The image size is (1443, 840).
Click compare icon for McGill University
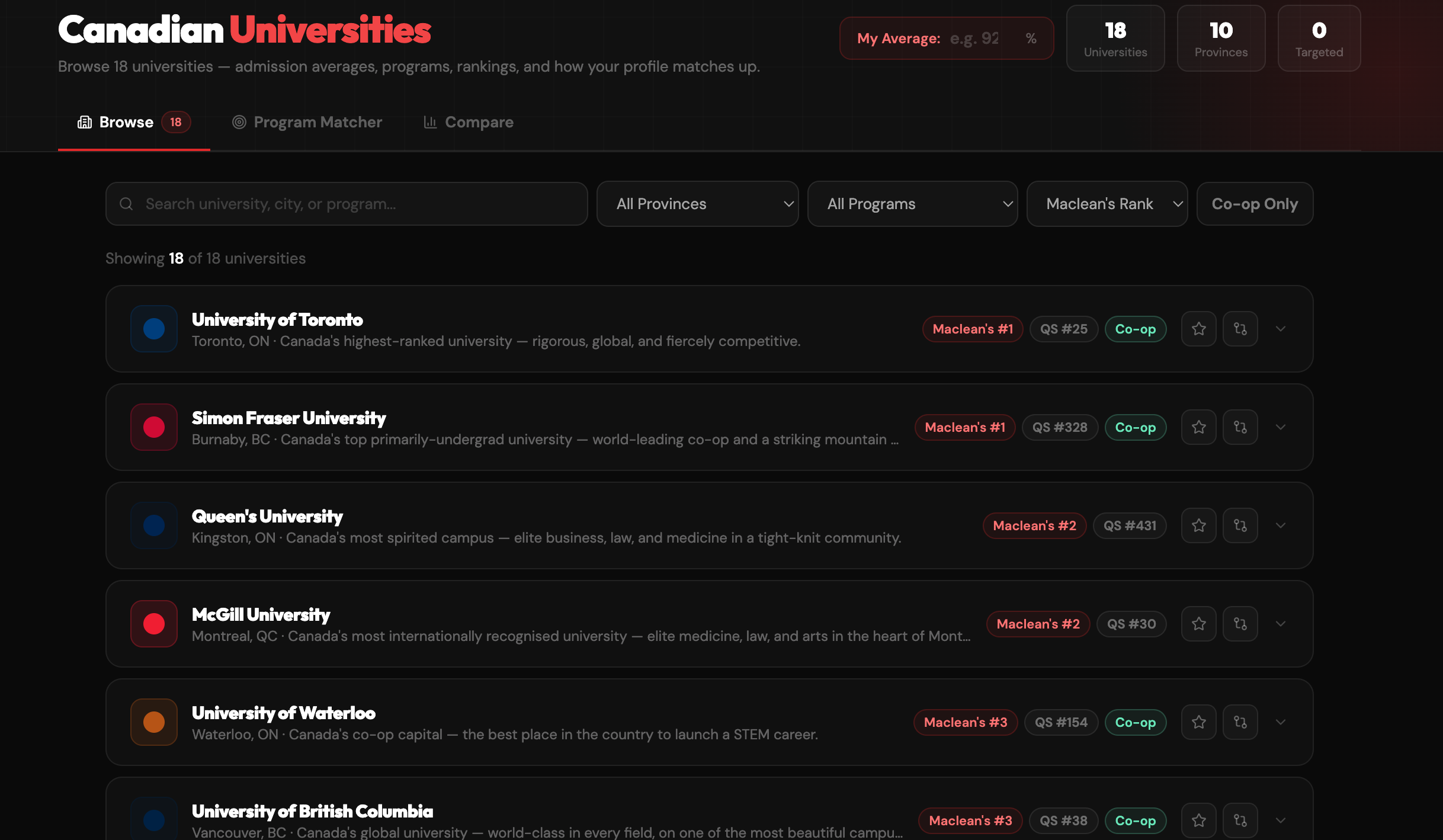1240,624
